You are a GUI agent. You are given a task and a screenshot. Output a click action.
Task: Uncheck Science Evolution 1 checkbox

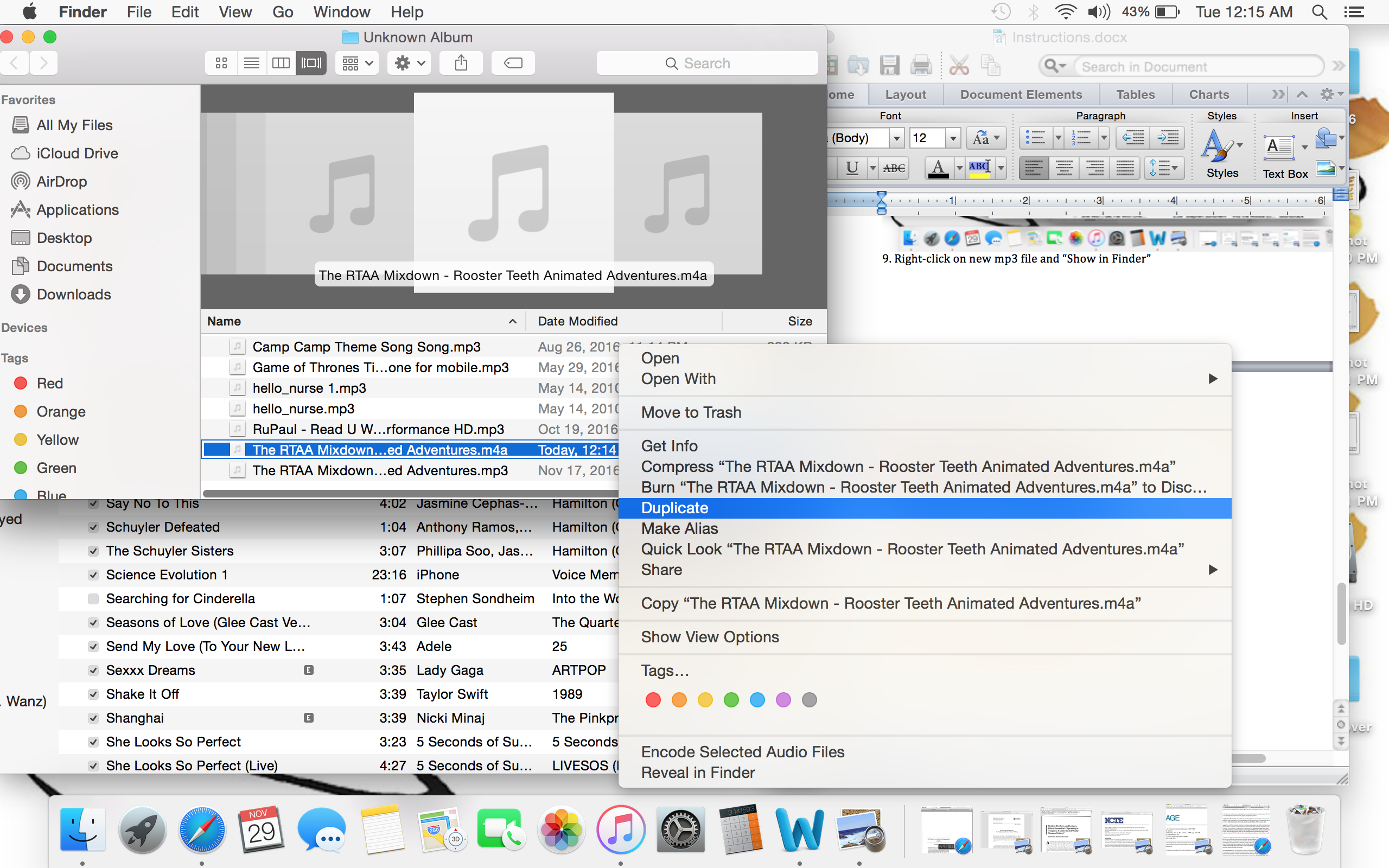tap(92, 575)
